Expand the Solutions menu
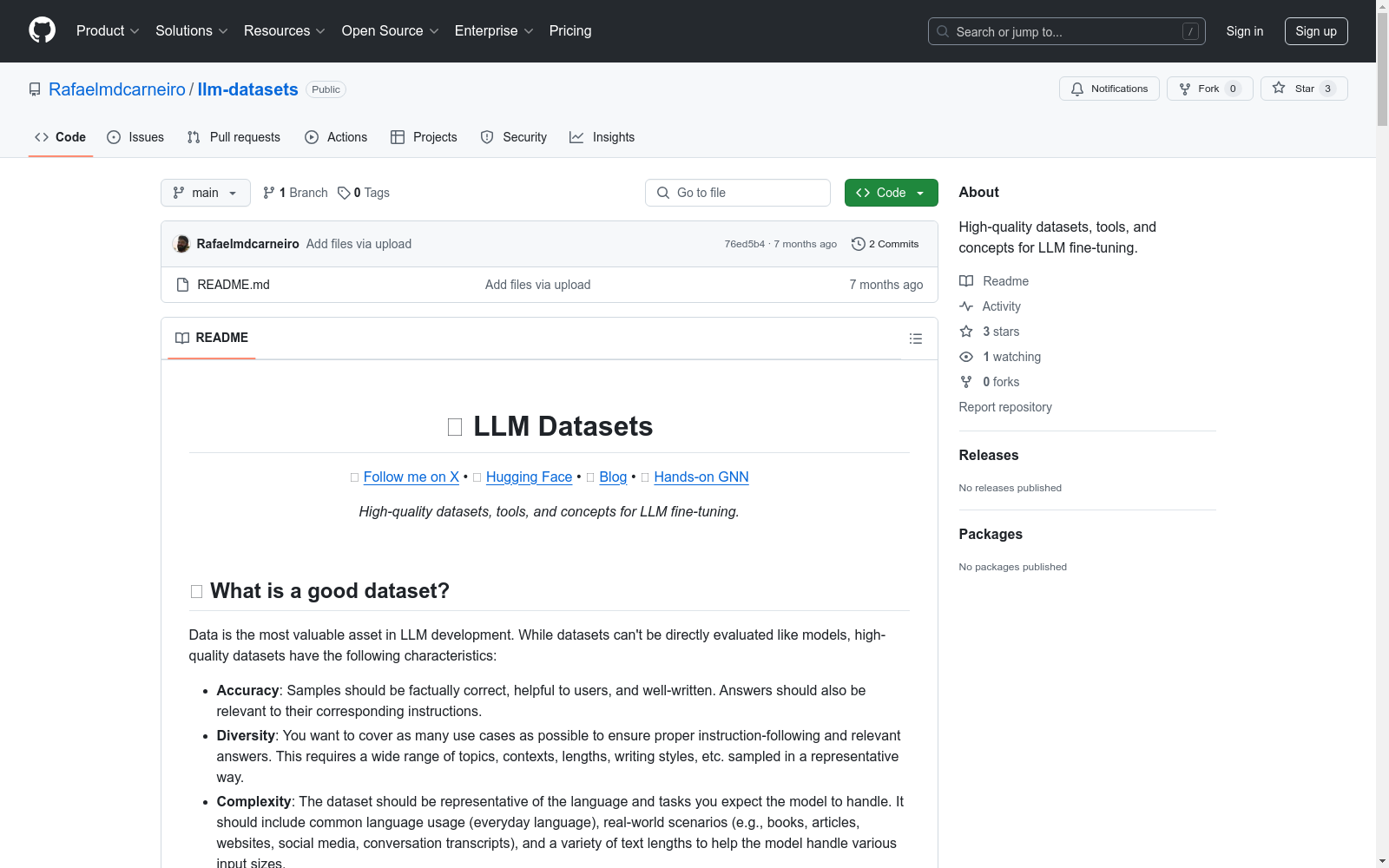The width and height of the screenshot is (1389, 868). [x=192, y=30]
